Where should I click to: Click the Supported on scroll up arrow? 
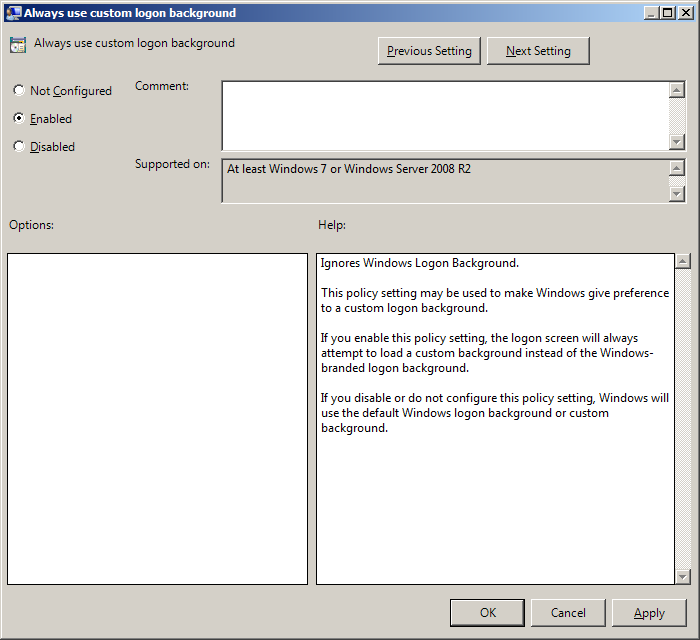click(676, 168)
